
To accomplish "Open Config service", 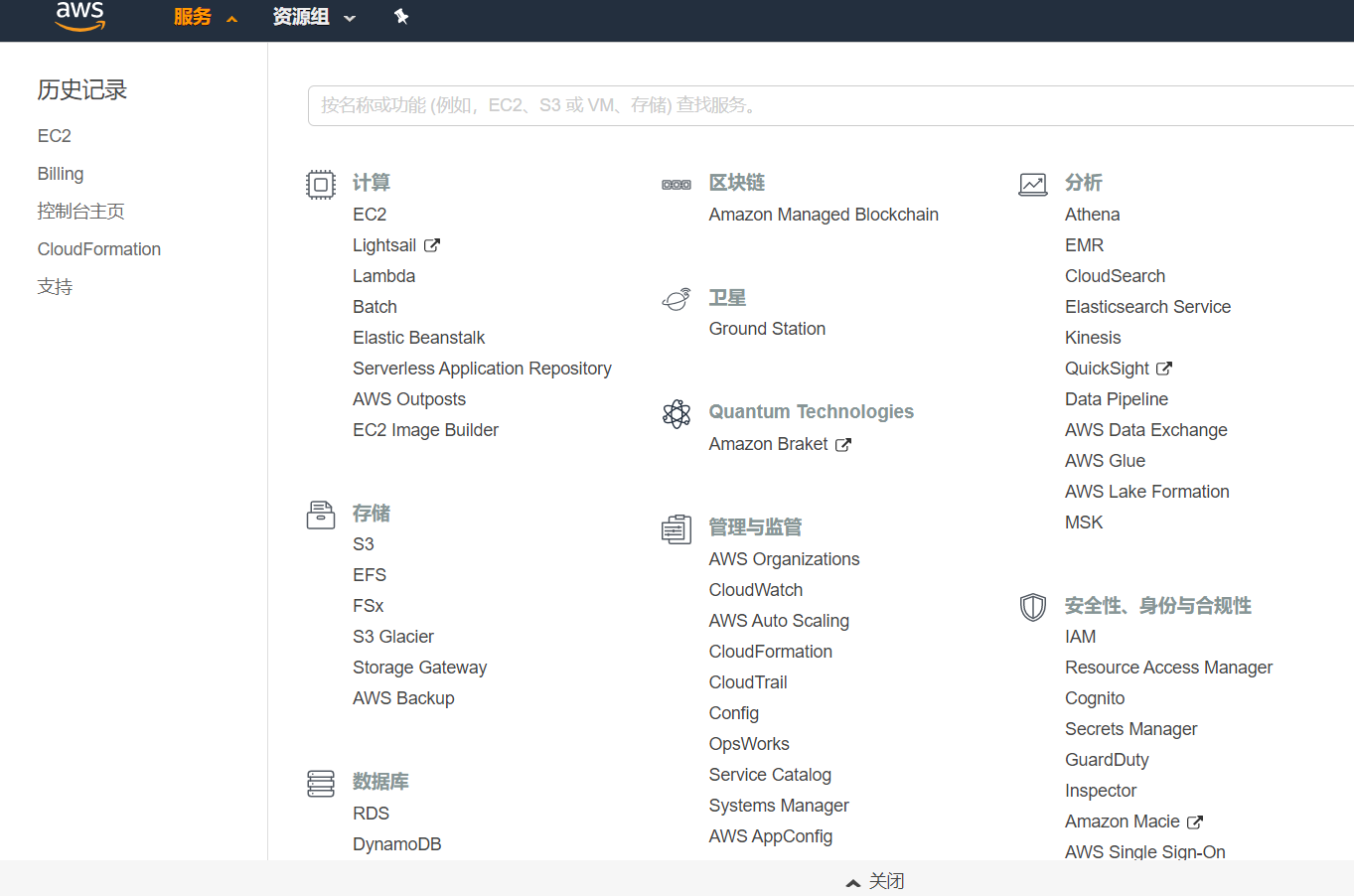I will 734,713.
